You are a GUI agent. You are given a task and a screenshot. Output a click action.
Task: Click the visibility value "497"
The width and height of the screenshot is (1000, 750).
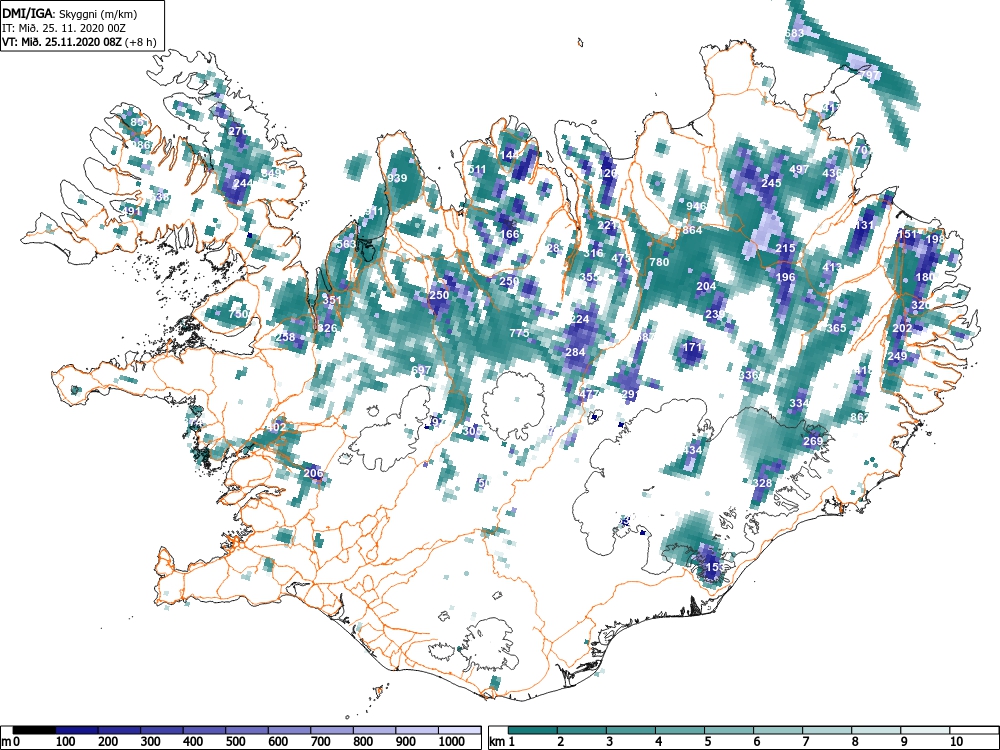pos(799,169)
